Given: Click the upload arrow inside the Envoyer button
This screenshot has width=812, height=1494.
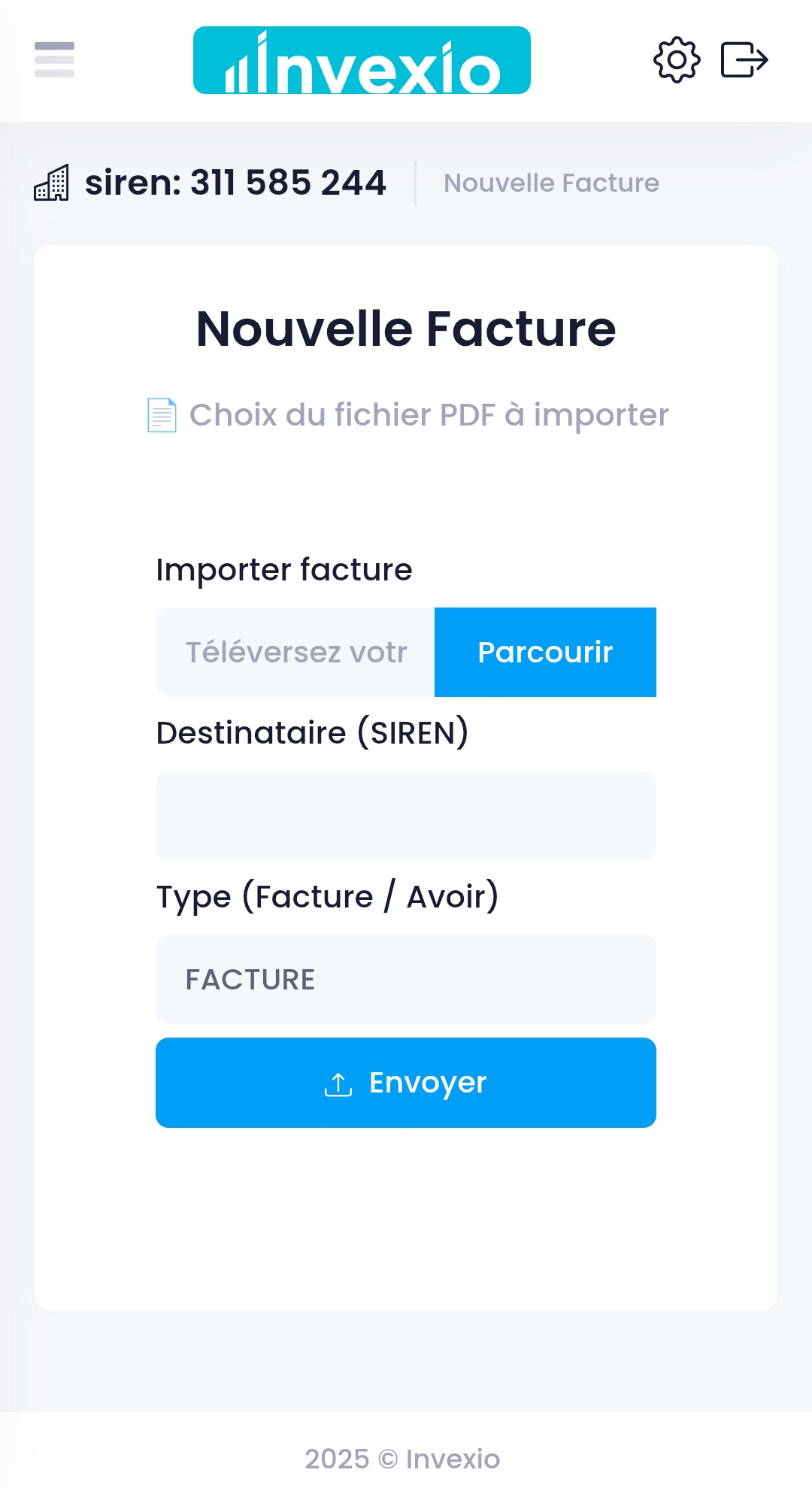Looking at the screenshot, I should (x=338, y=1083).
